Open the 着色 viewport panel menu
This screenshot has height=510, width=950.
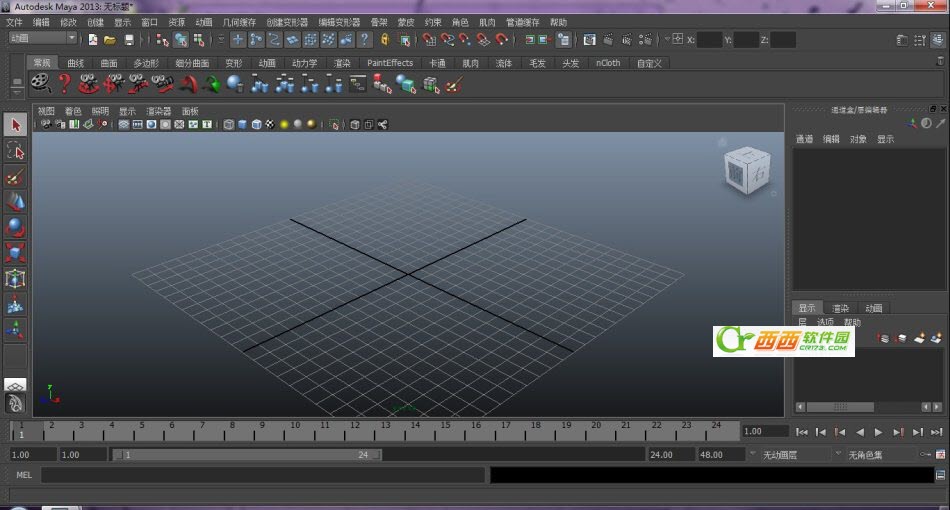[73, 111]
